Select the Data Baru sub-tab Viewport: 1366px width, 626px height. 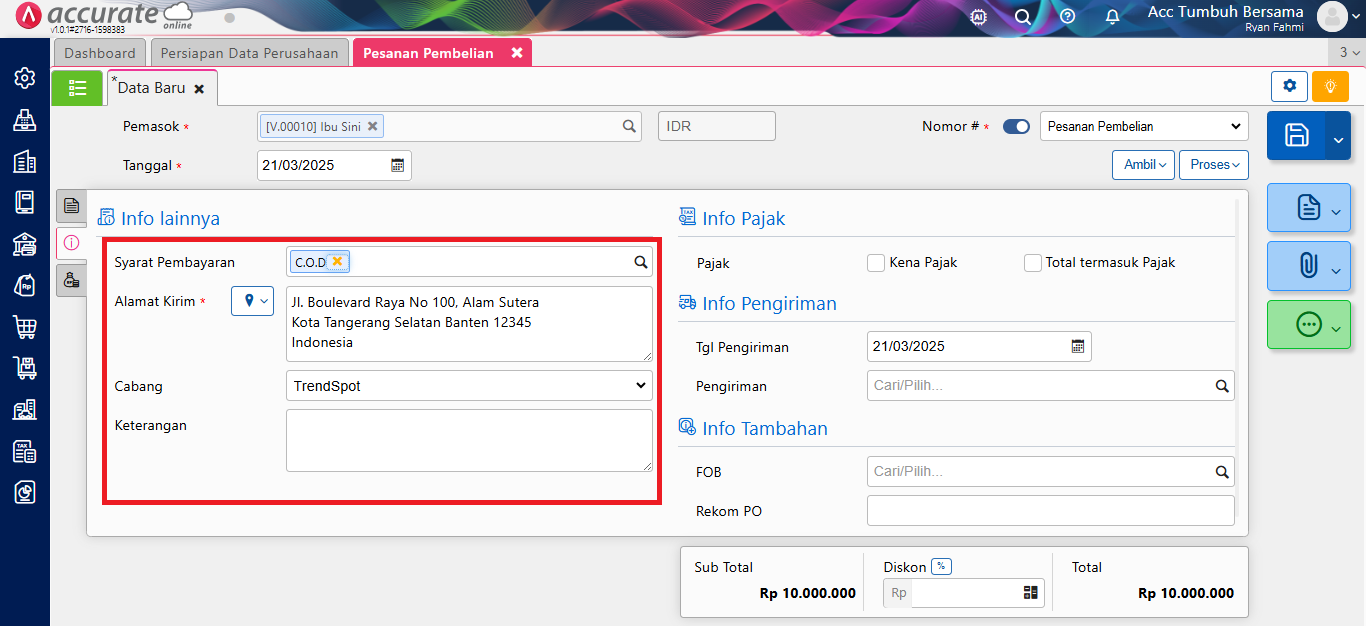(x=151, y=88)
